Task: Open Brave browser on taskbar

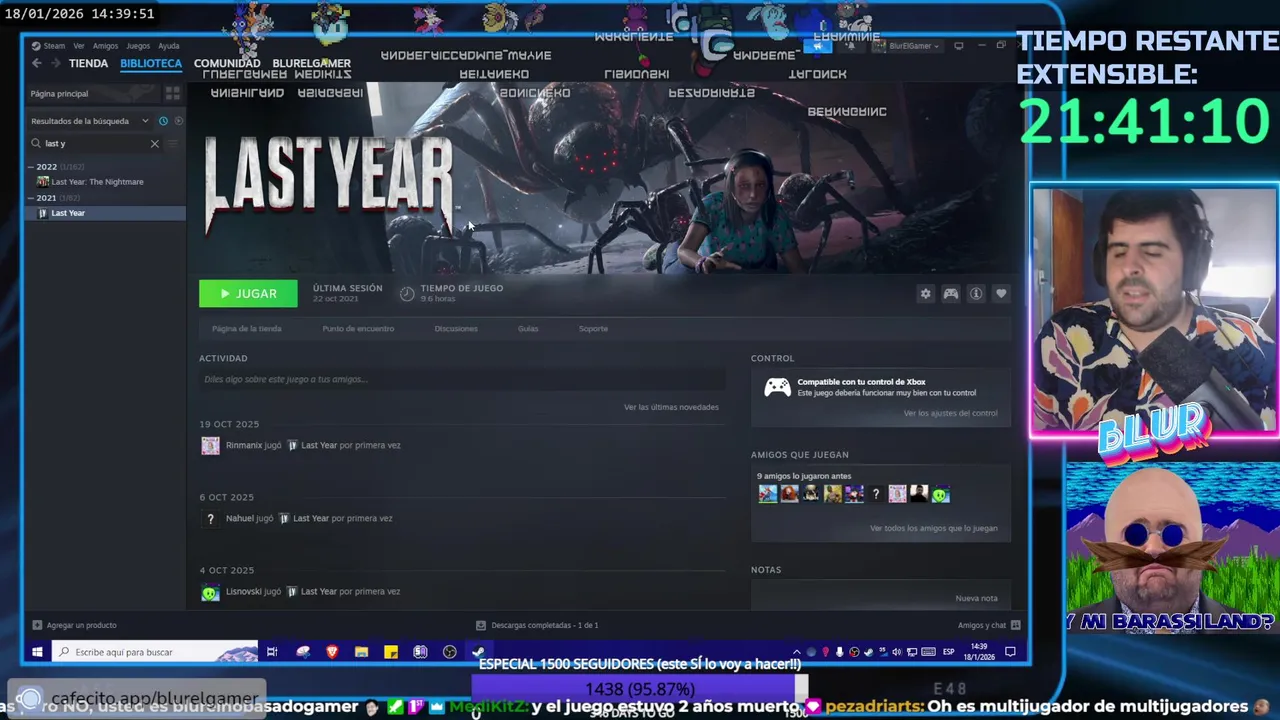Action: (x=332, y=652)
